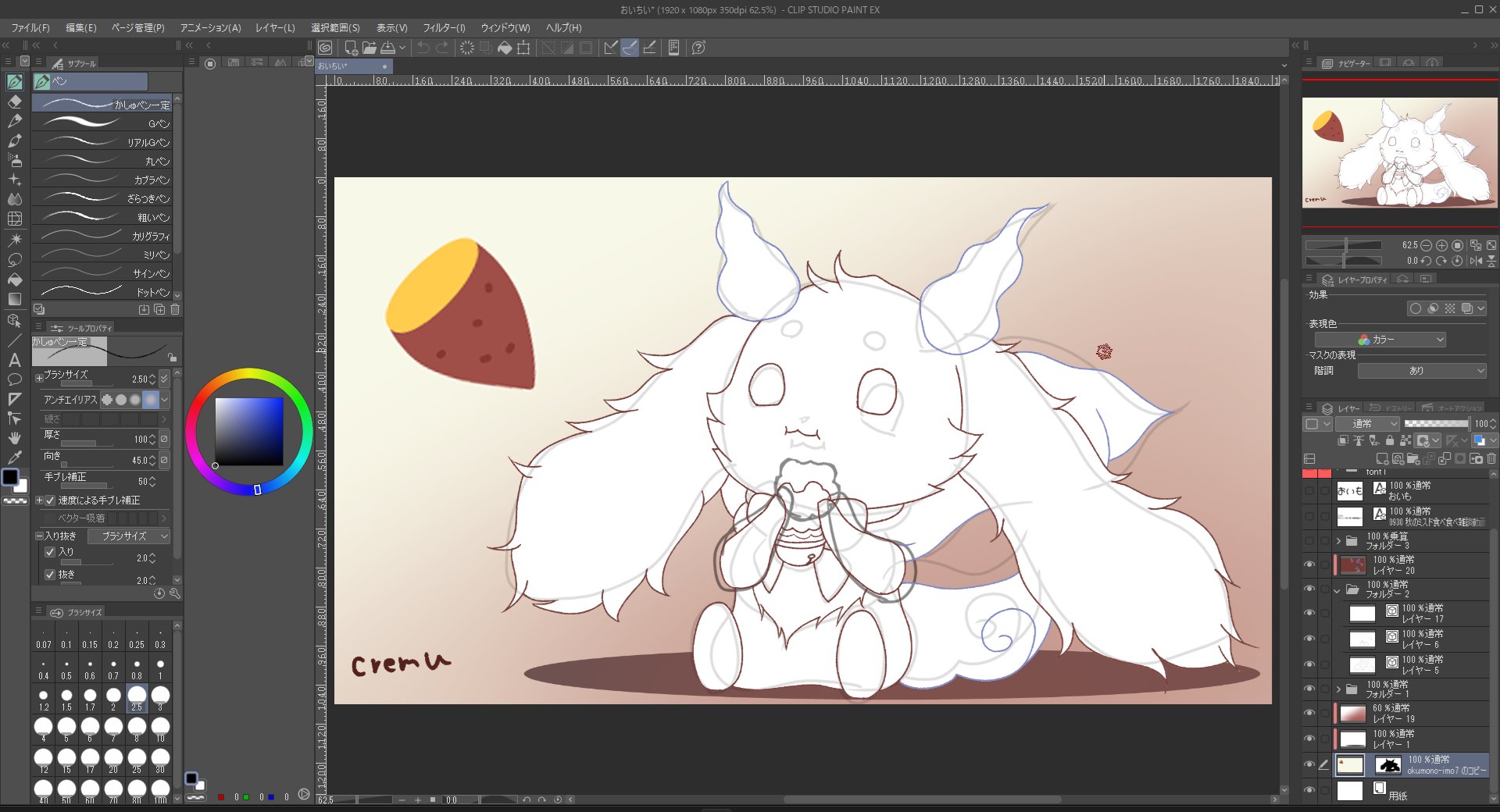Open the フィルター(I) menu
This screenshot has width=1500, height=812.
(x=444, y=27)
